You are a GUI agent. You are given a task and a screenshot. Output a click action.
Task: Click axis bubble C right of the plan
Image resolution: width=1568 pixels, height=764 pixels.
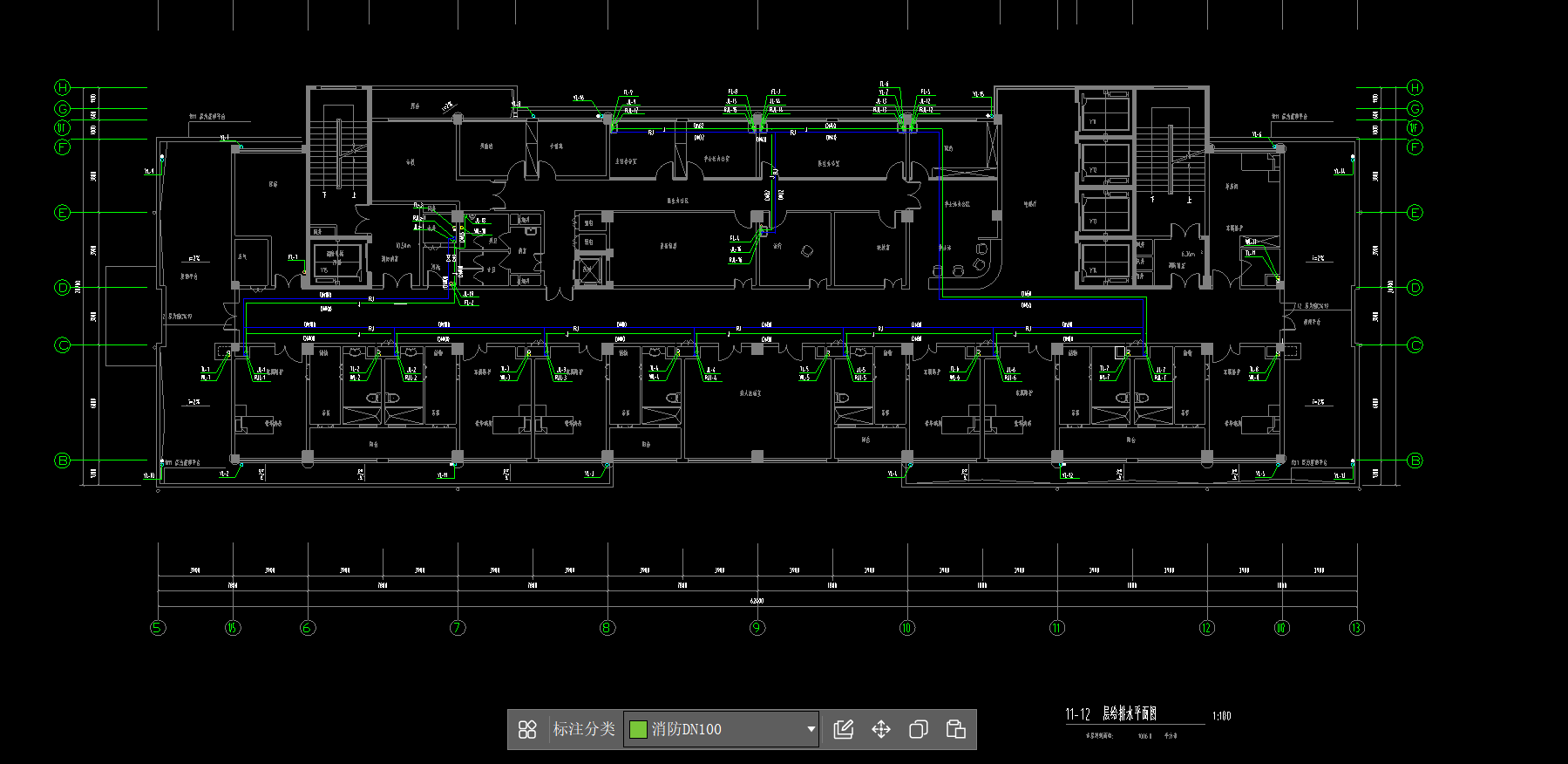point(1415,345)
